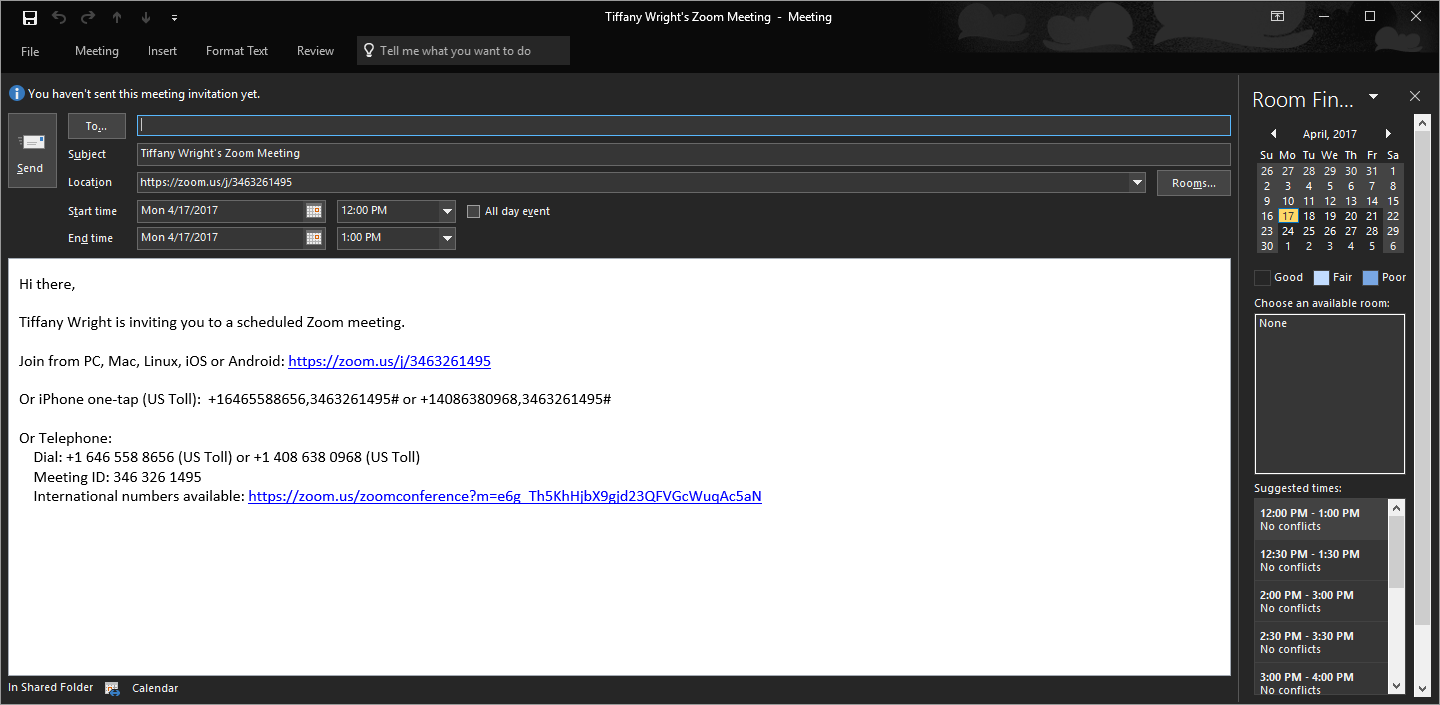
Task: Open the 12:00 PM start time dropdown
Action: [x=447, y=211]
